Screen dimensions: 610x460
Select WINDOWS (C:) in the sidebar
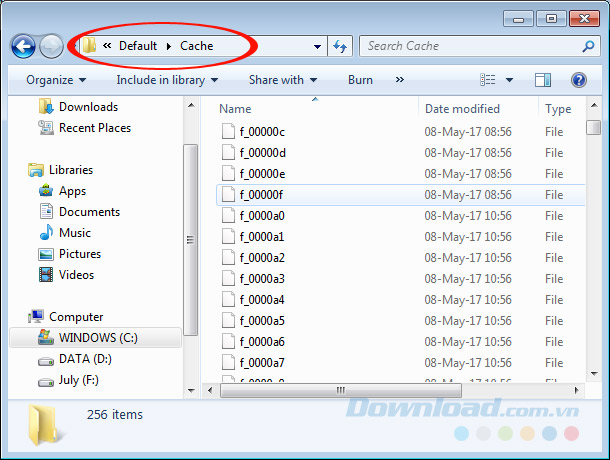click(x=98, y=338)
